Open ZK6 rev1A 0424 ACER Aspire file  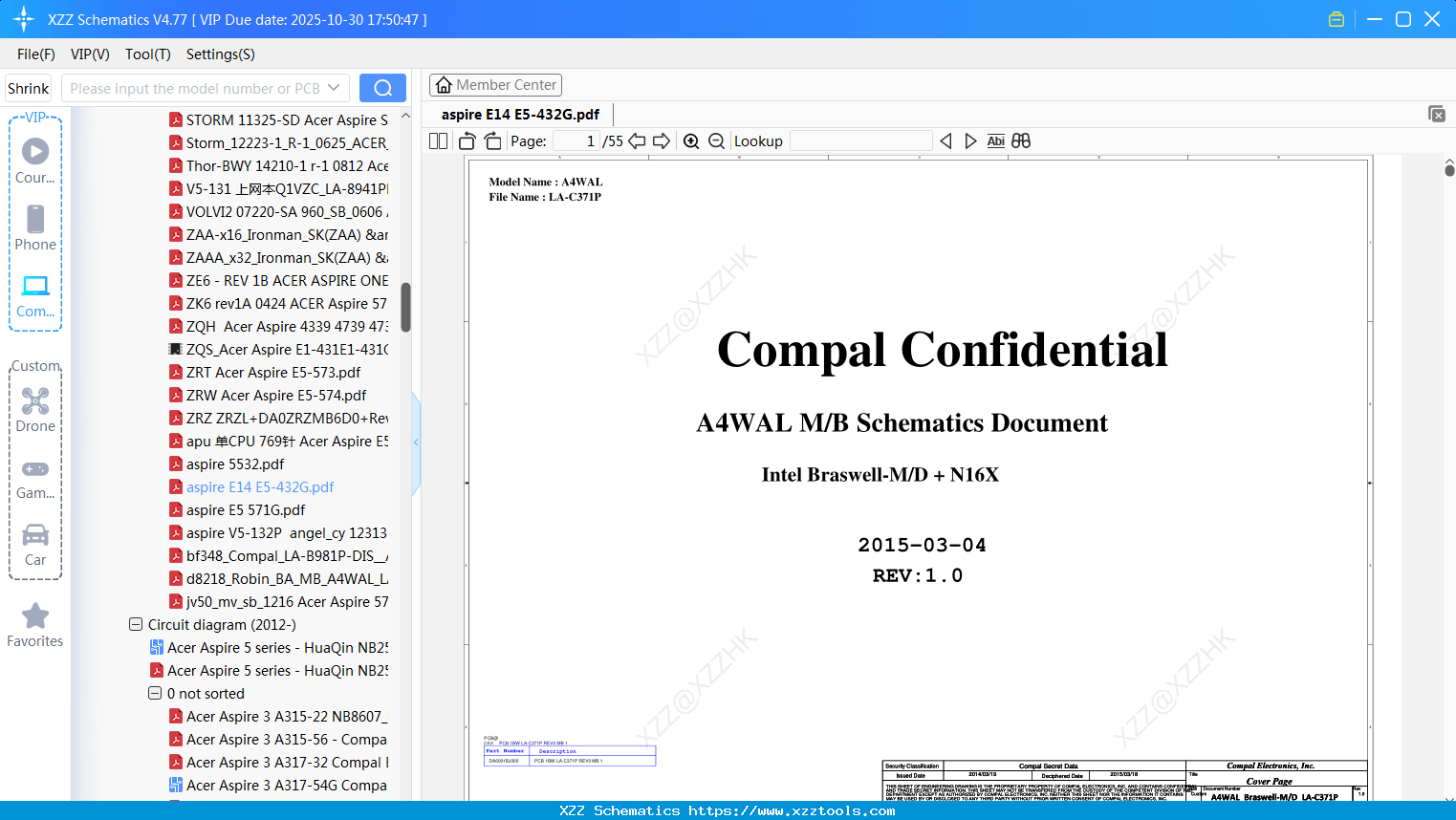[278, 304]
